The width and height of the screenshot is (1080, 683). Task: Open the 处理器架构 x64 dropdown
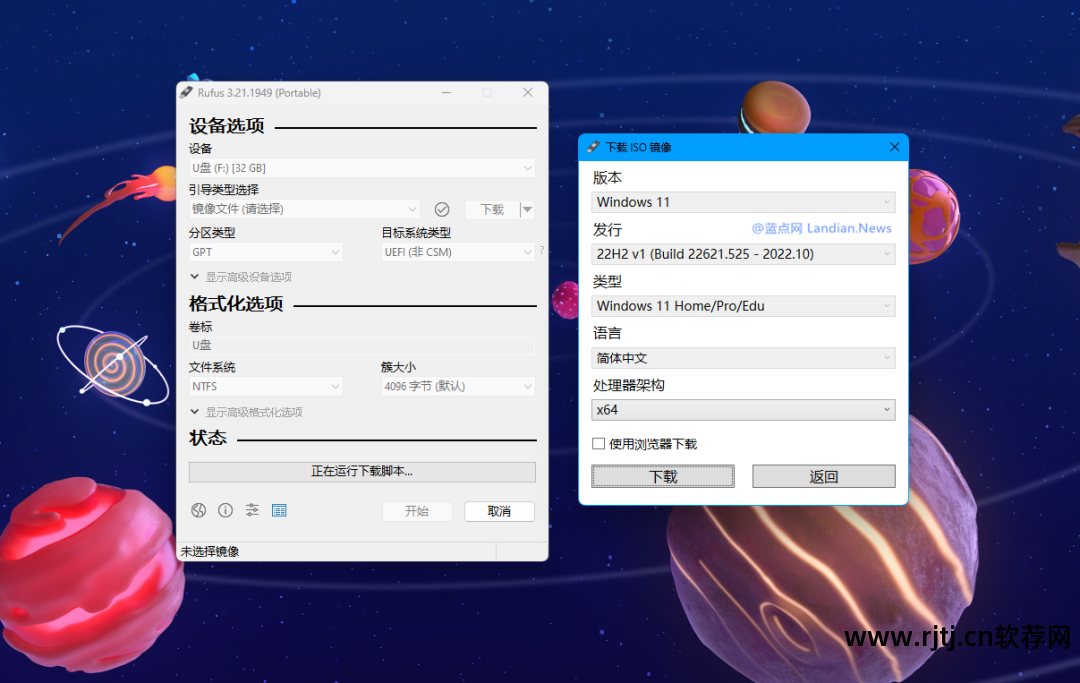click(x=743, y=410)
